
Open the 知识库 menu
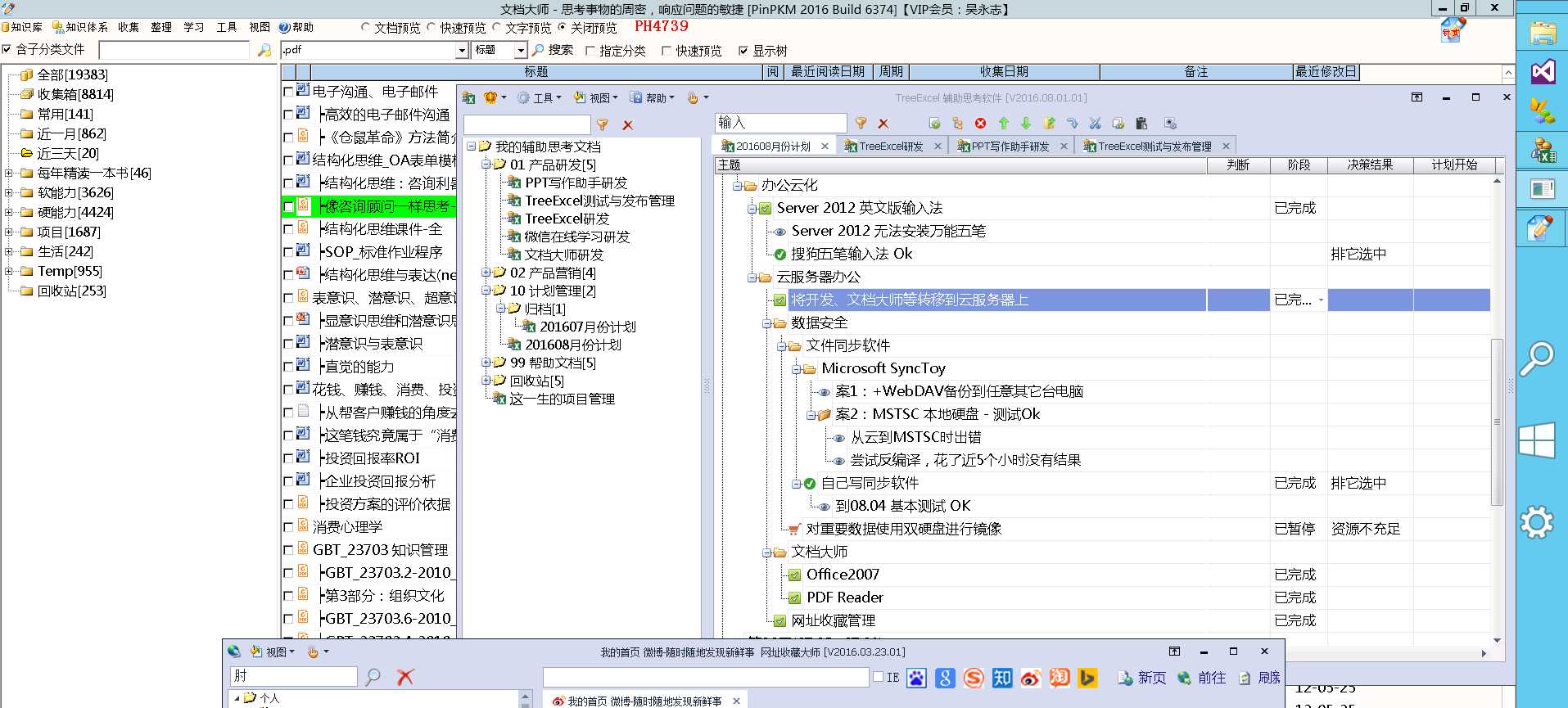coord(22,27)
